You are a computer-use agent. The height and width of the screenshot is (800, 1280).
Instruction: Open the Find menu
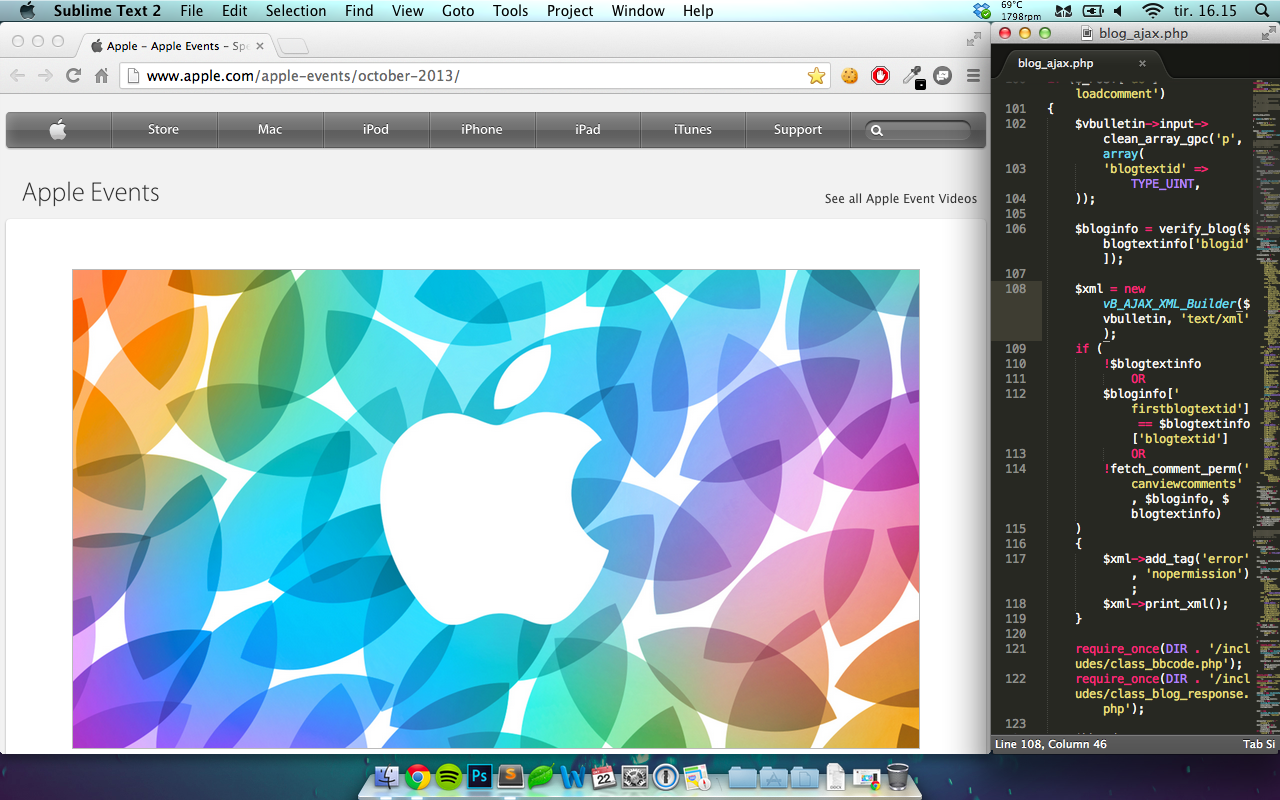pos(358,11)
